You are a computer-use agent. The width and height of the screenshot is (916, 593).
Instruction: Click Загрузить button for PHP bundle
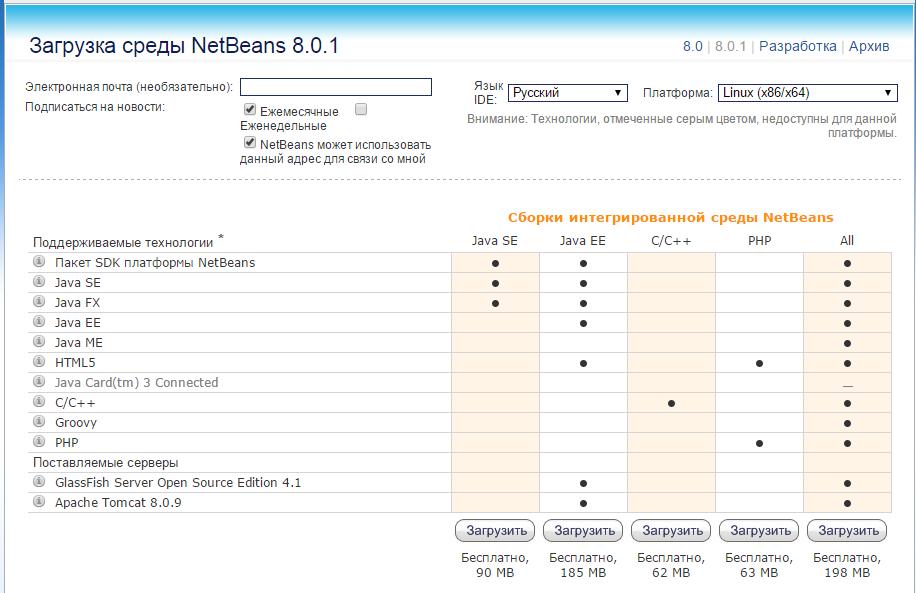pos(759,530)
